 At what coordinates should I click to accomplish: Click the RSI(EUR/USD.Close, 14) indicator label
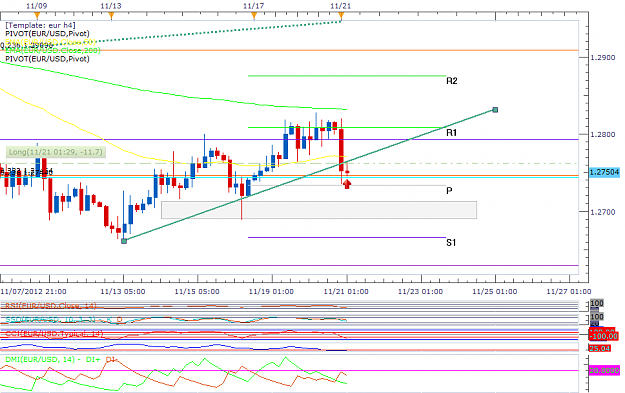click(51, 306)
